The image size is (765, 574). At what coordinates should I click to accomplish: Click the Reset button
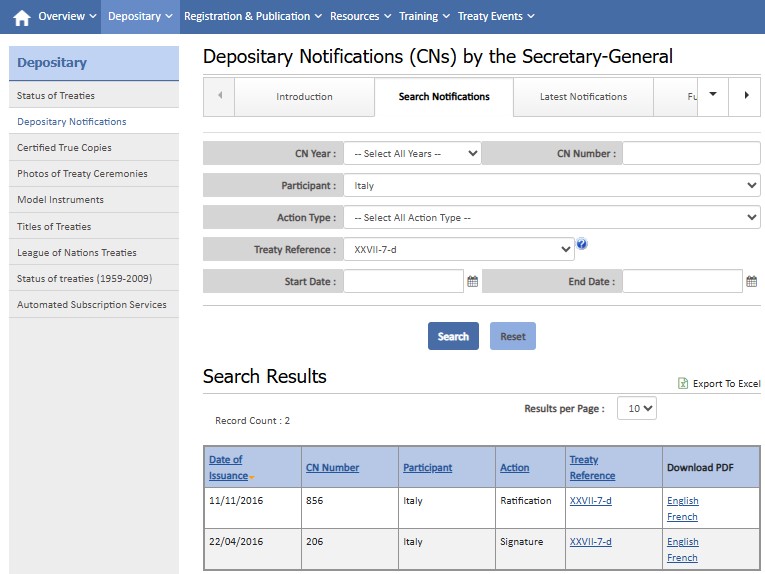pyautogui.click(x=513, y=336)
